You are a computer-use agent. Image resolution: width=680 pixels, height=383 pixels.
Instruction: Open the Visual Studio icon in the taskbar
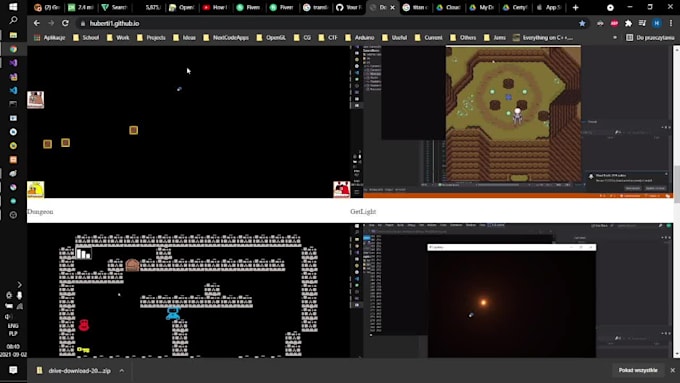click(13, 63)
